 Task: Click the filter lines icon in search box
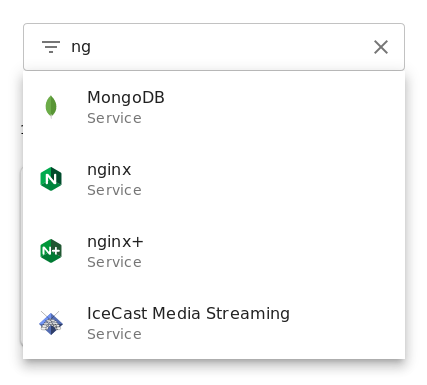51,47
